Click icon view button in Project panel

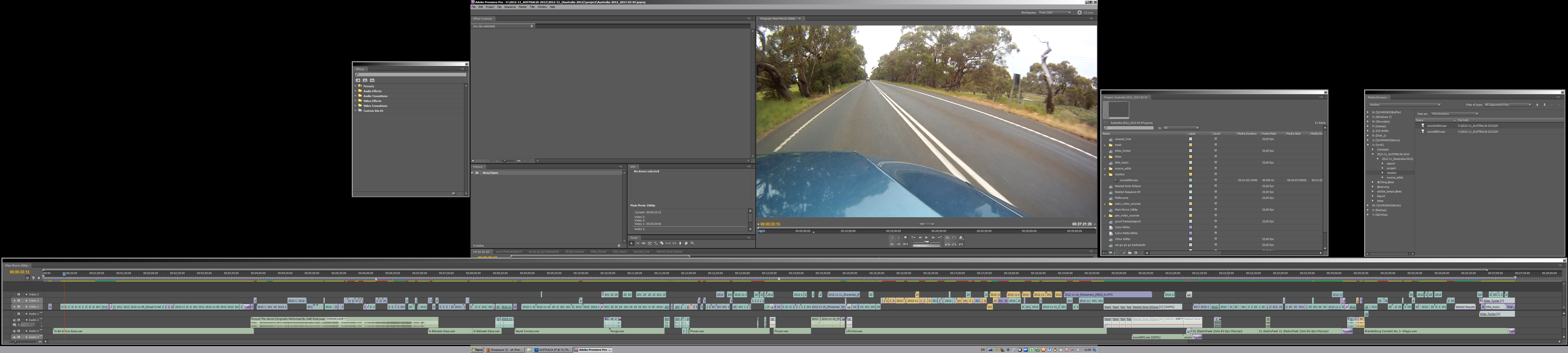1111,252
